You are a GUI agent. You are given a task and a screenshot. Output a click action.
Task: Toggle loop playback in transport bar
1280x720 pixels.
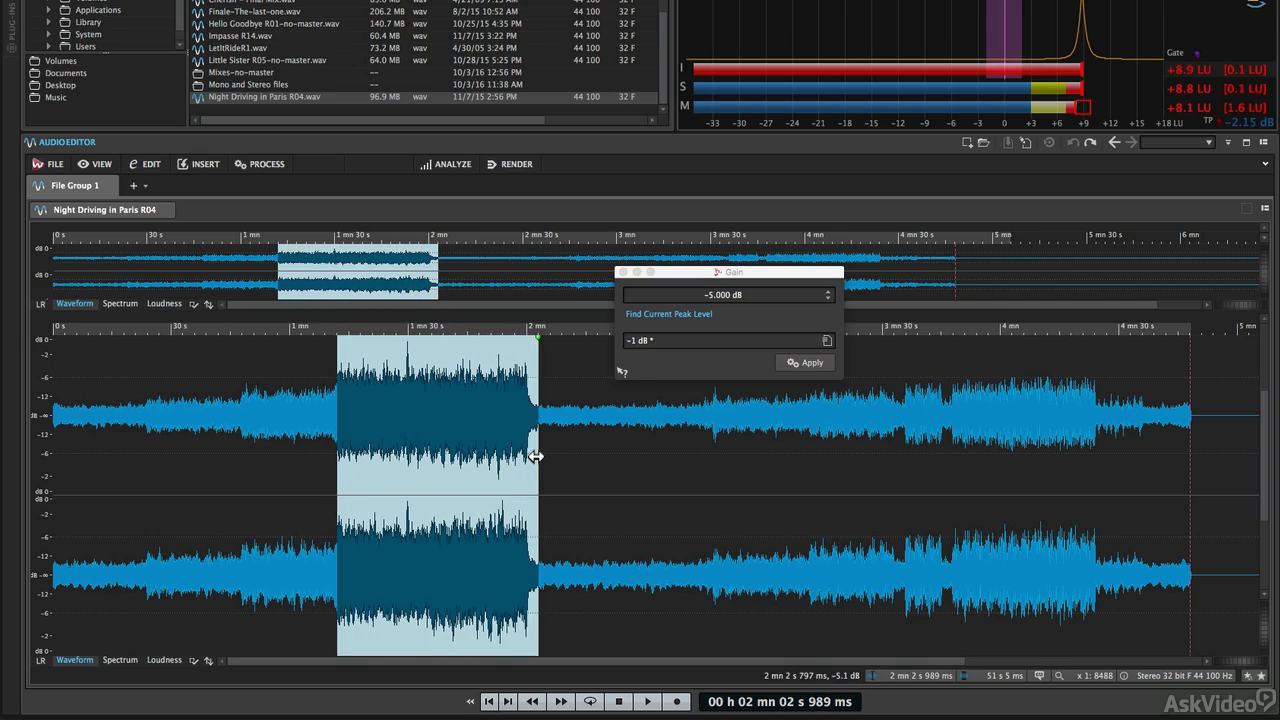[x=590, y=702]
